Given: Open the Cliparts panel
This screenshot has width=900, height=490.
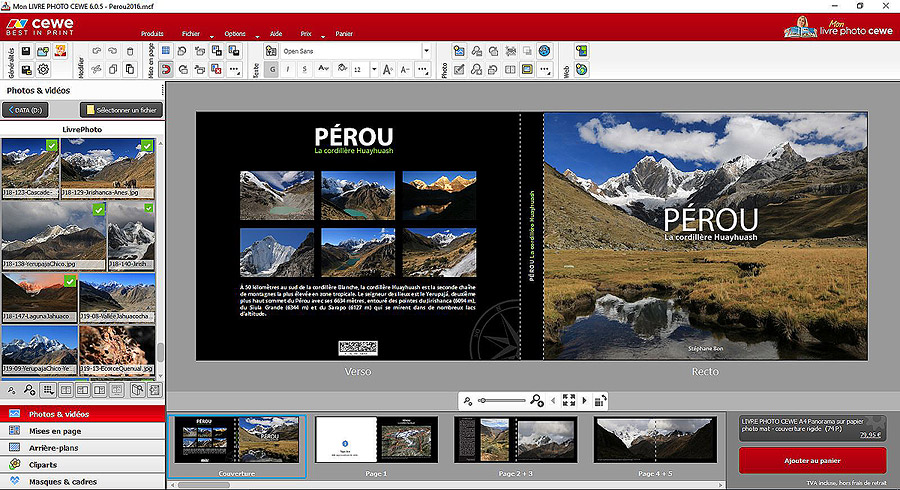Looking at the screenshot, I should tap(83, 465).
